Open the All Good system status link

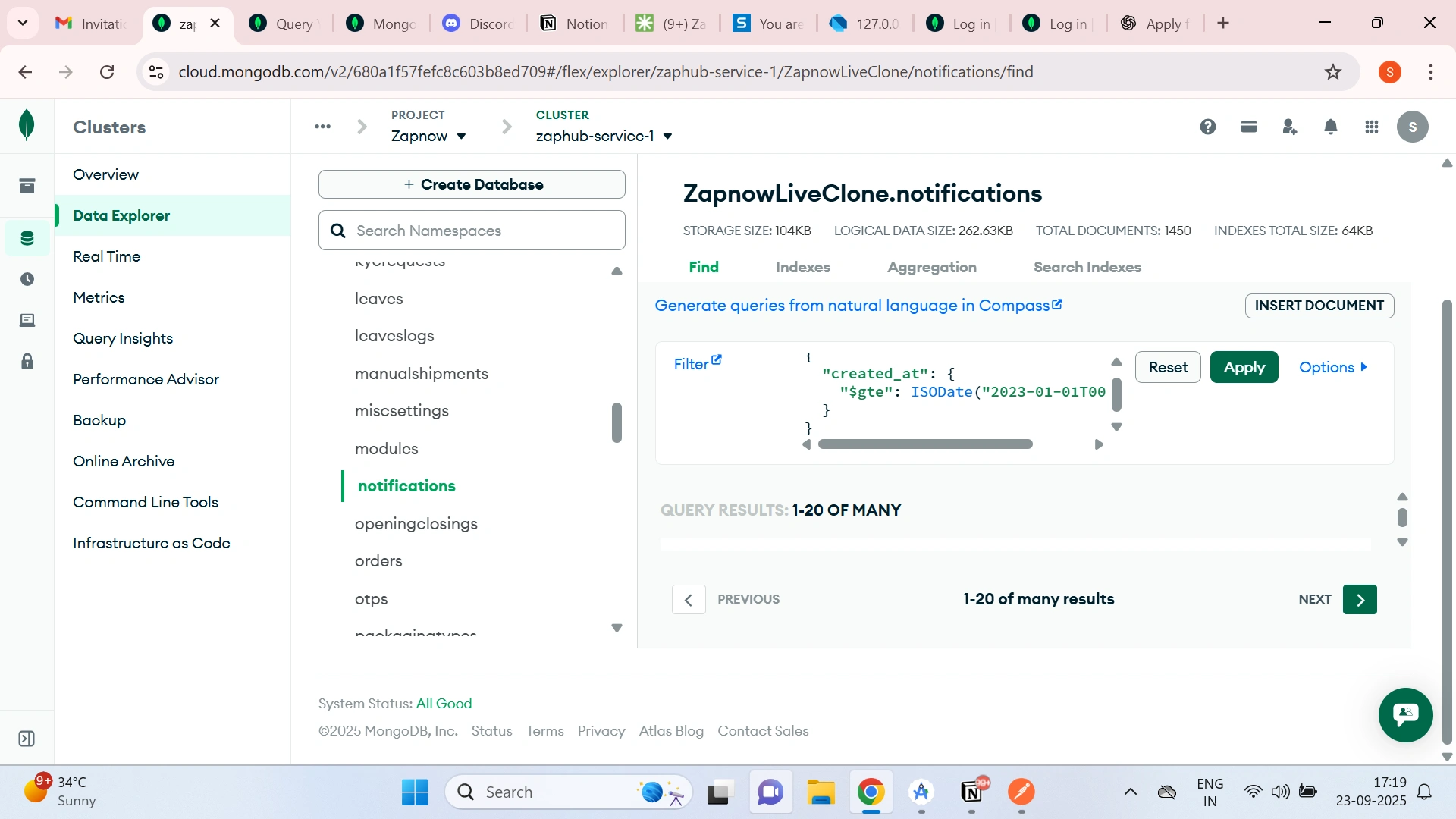click(444, 704)
